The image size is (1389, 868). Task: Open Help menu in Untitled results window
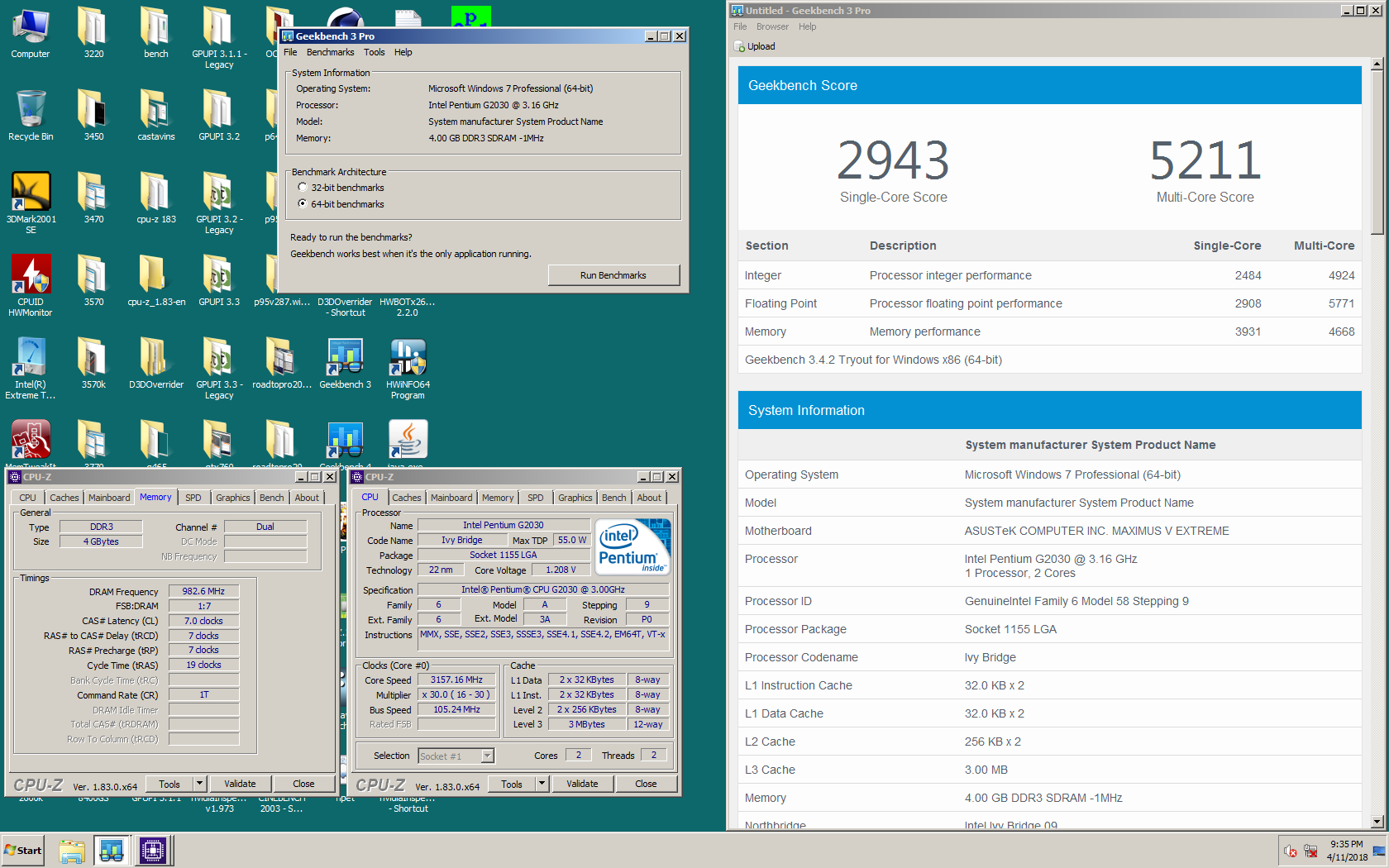[807, 26]
